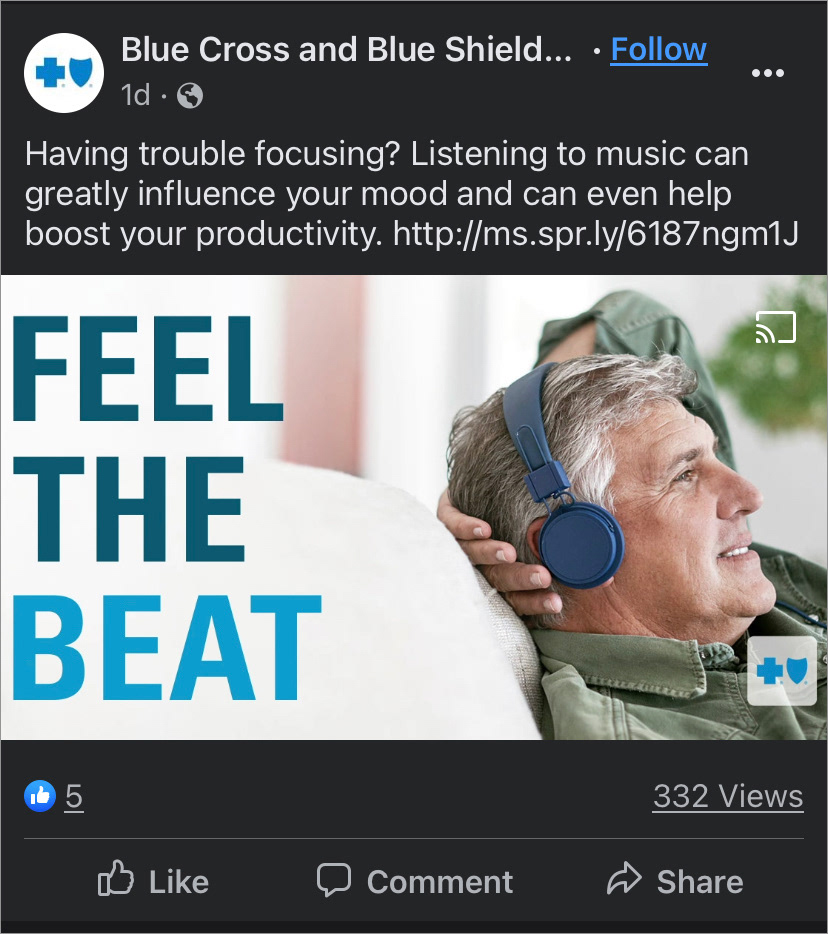This screenshot has height=934, width=828.
Task: Click the blue thumbs-up reaction icon
Action: [x=40, y=796]
